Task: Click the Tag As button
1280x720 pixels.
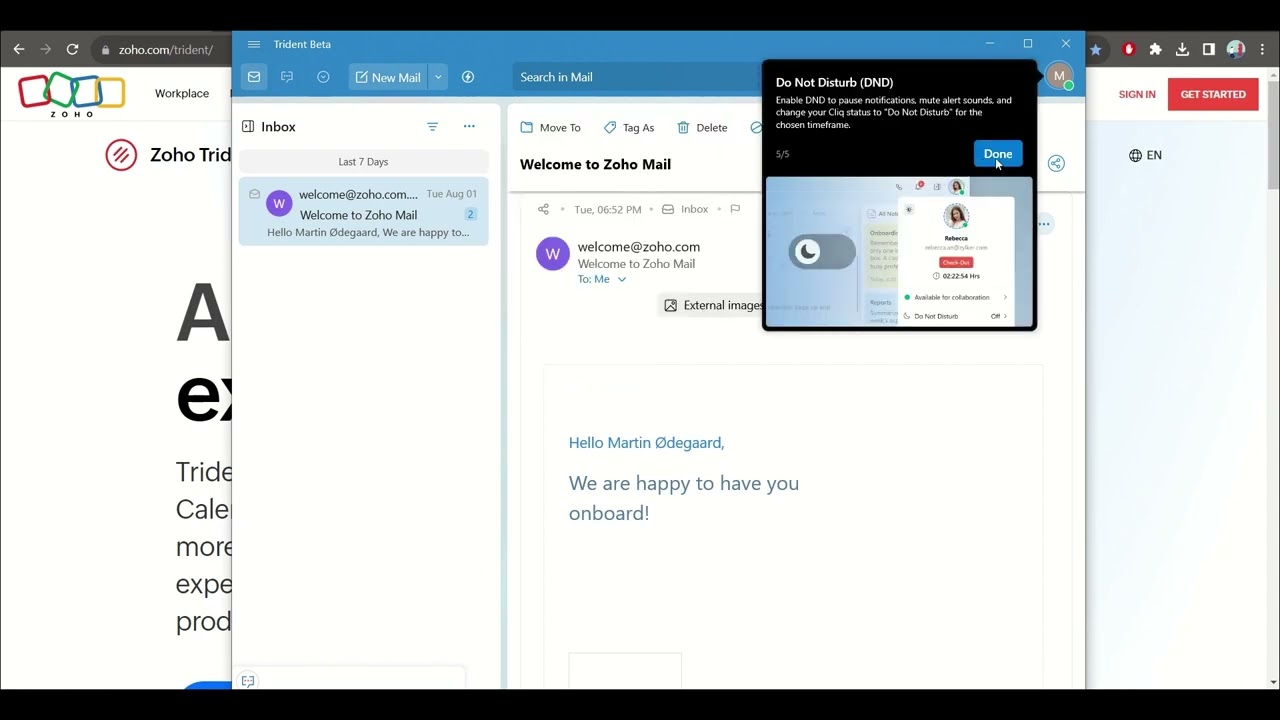Action: click(629, 128)
